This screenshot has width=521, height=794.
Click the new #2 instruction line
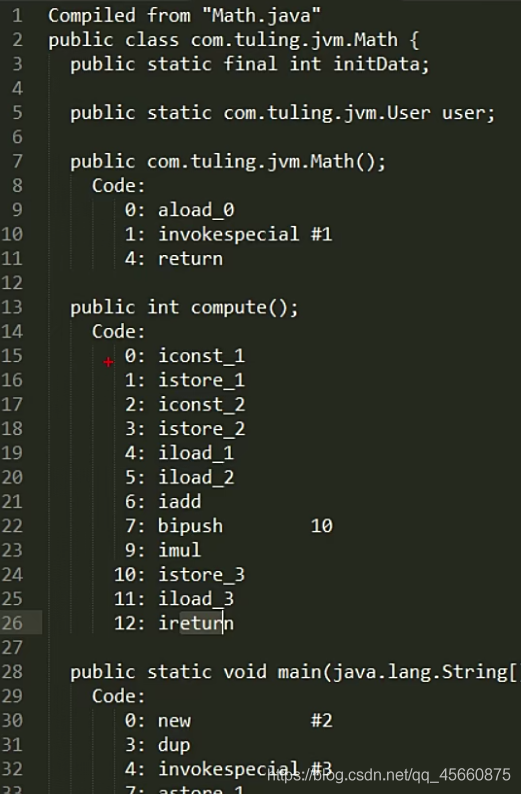point(229,720)
